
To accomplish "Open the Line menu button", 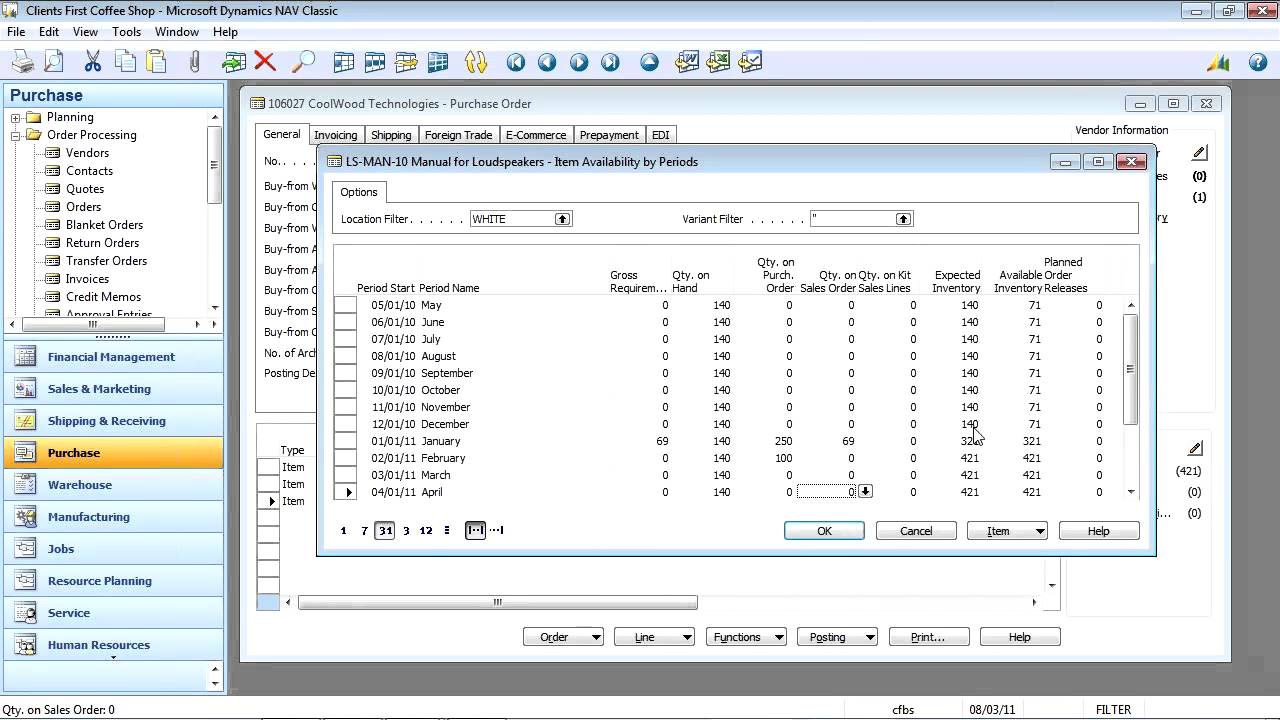I will tap(654, 637).
